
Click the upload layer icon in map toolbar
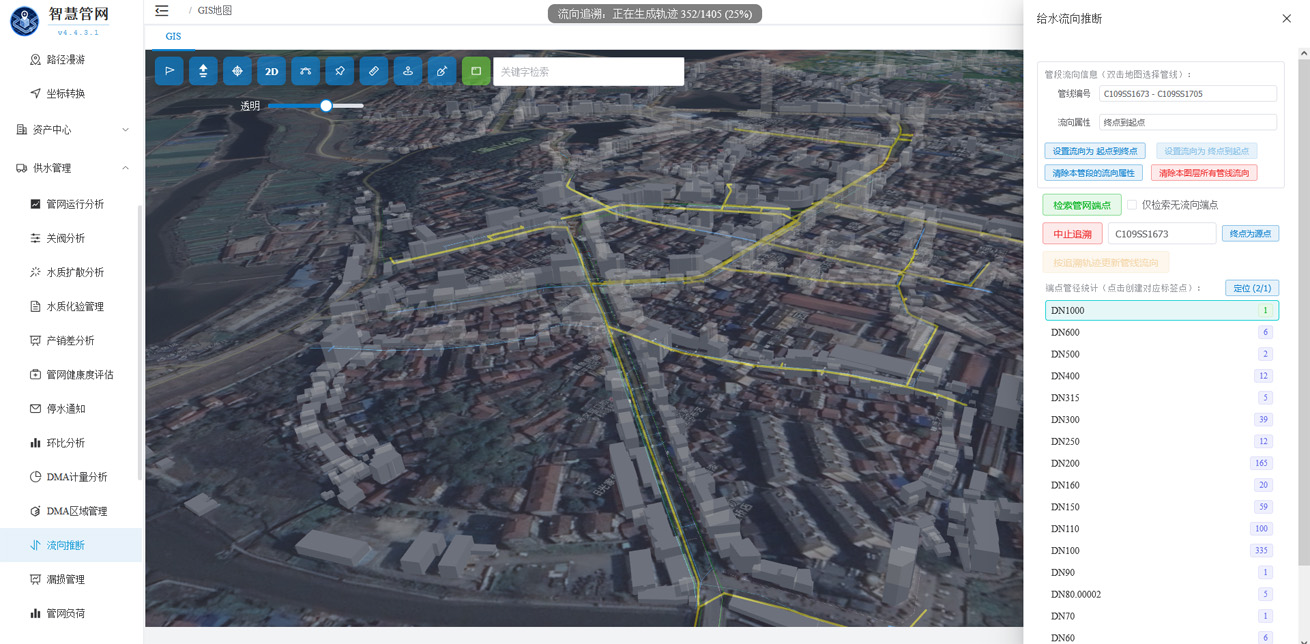click(x=203, y=71)
